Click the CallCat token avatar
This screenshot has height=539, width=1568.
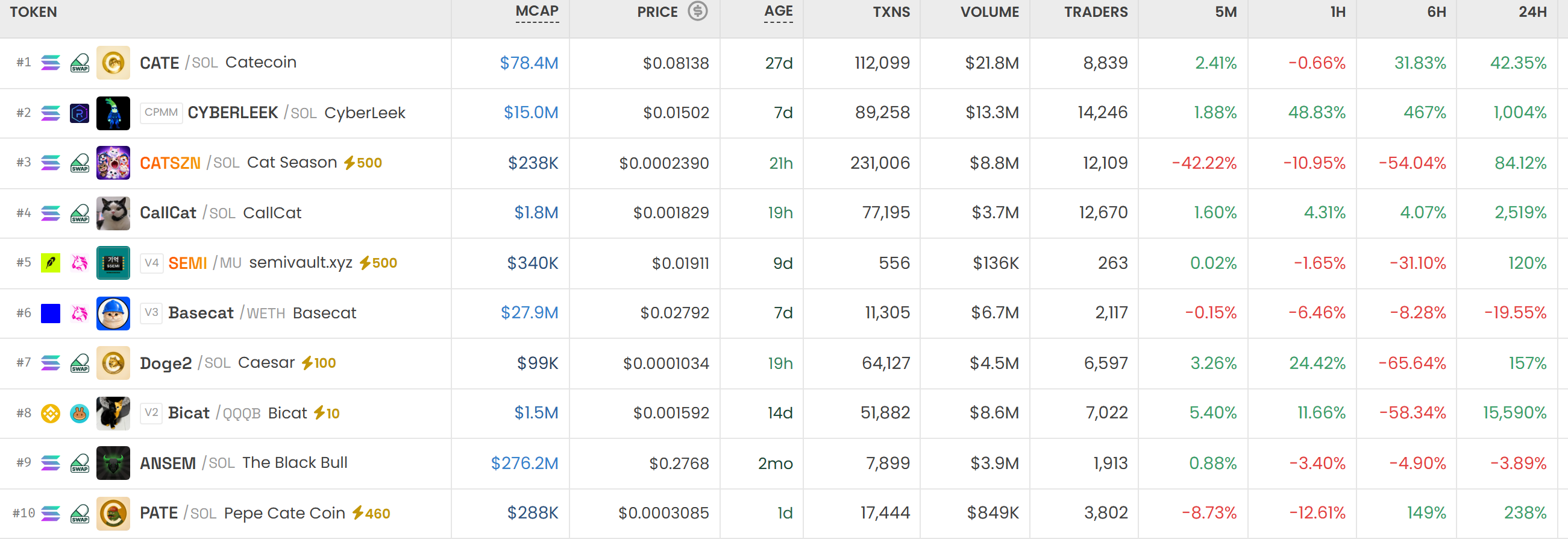pos(113,213)
